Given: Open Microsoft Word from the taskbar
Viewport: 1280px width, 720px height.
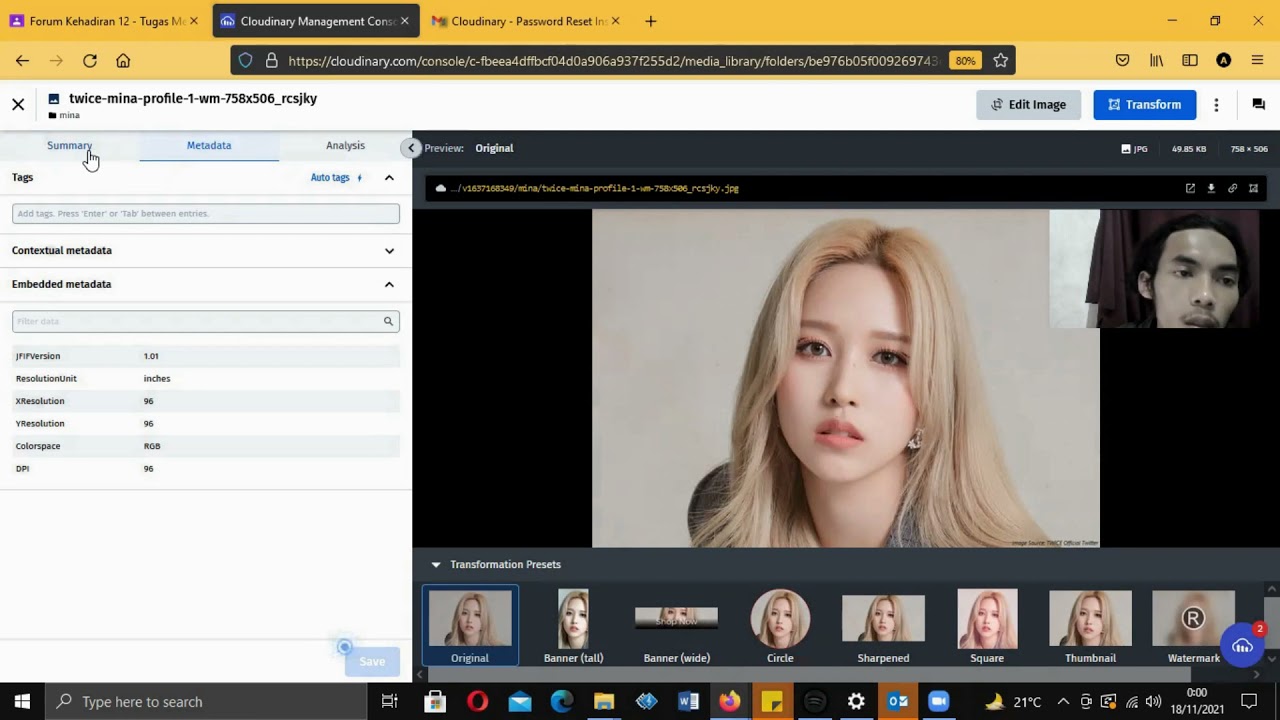Looking at the screenshot, I should [688, 701].
